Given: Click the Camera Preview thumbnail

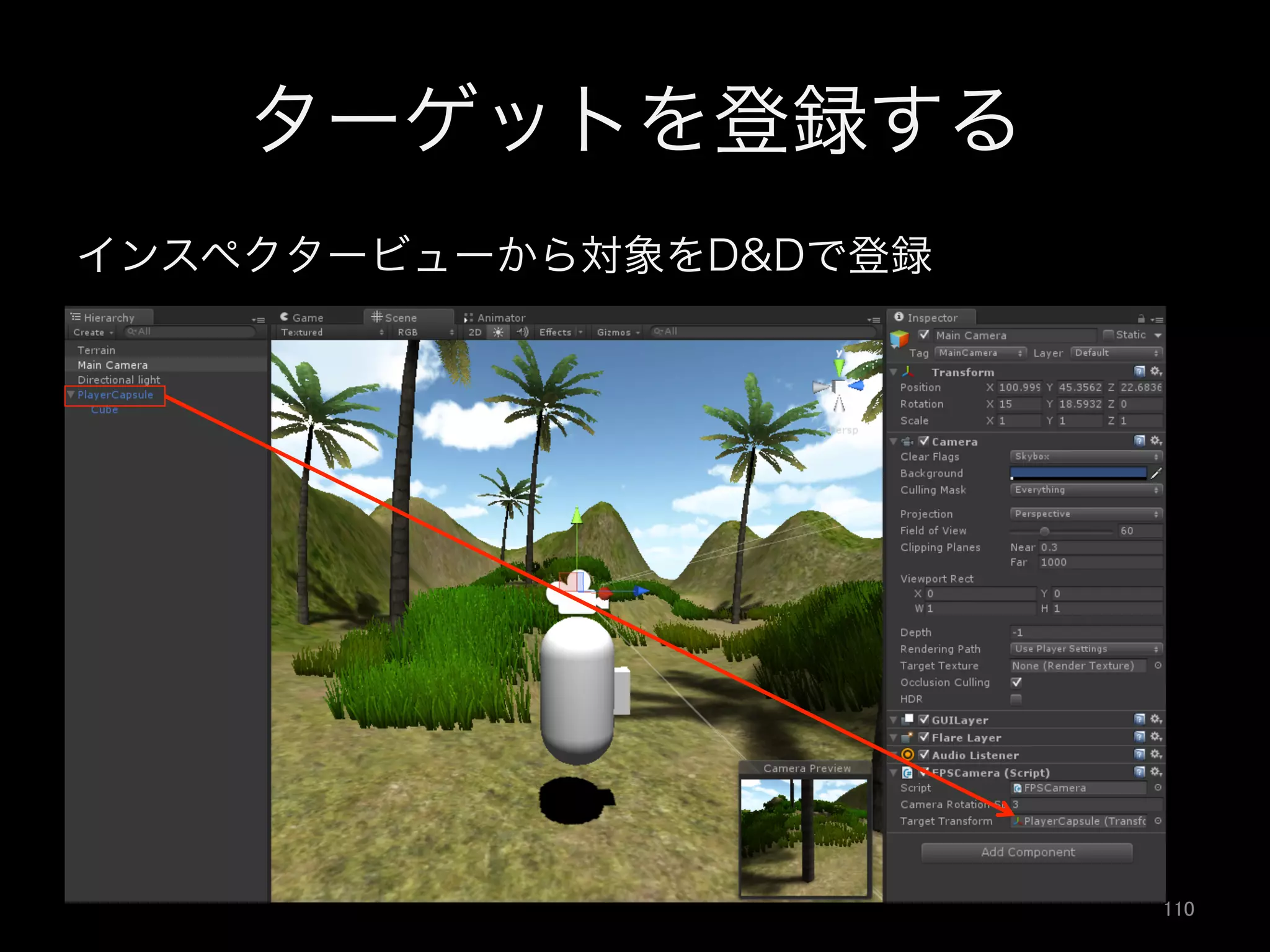Looking at the screenshot, I should click(804, 837).
